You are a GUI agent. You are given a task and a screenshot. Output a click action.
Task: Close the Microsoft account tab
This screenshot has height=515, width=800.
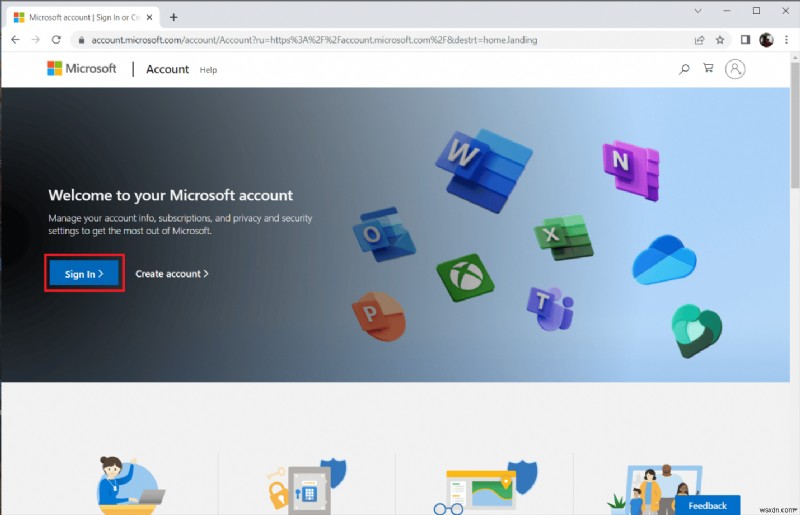click(x=149, y=17)
